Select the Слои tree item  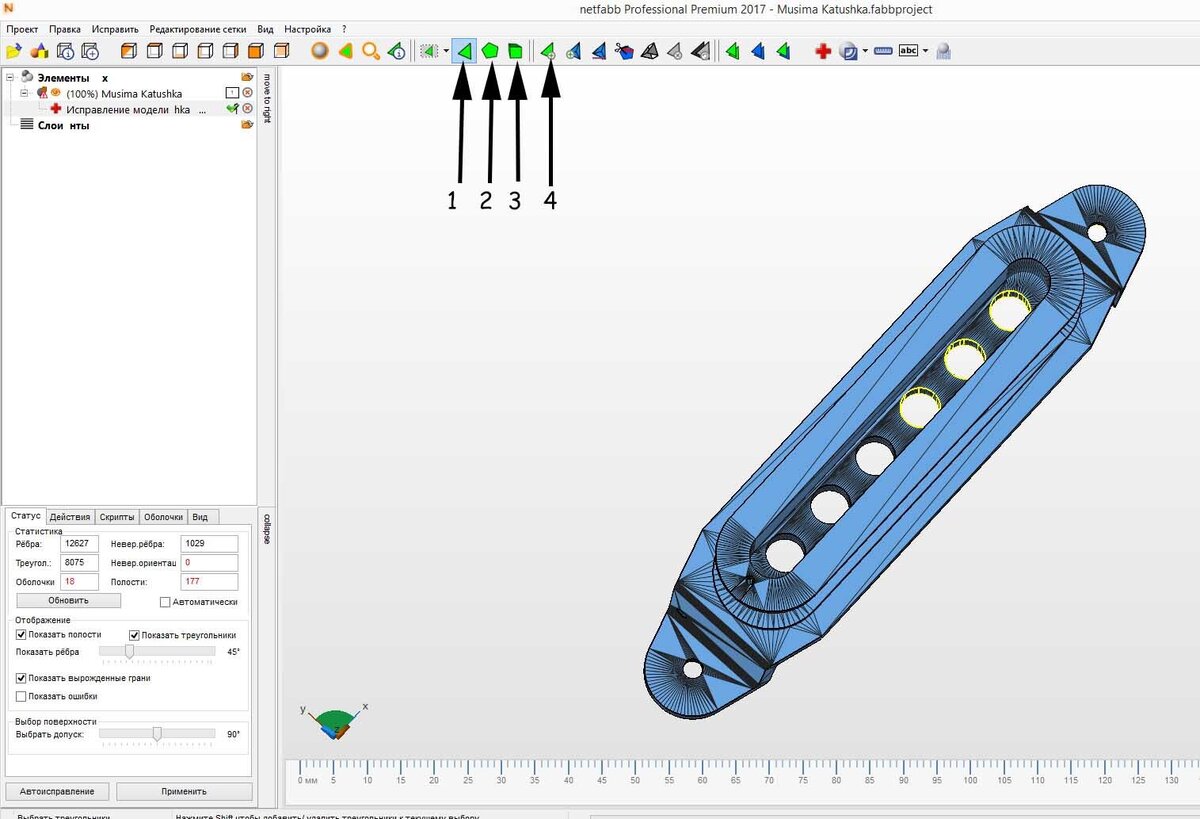pyautogui.click(x=64, y=126)
